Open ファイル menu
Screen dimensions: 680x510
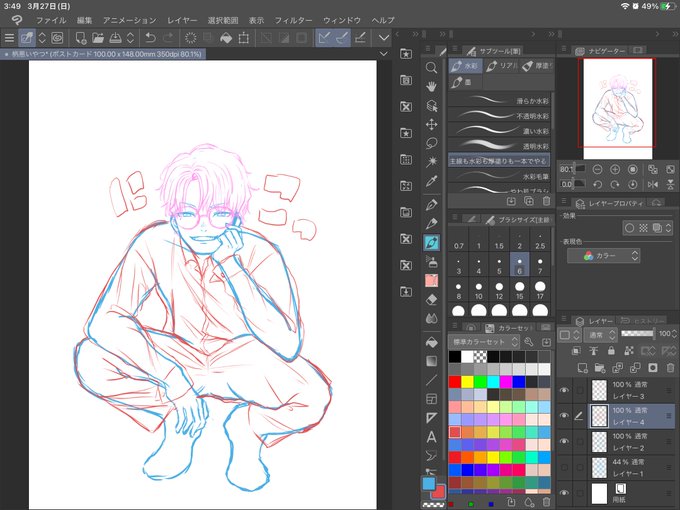51,20
